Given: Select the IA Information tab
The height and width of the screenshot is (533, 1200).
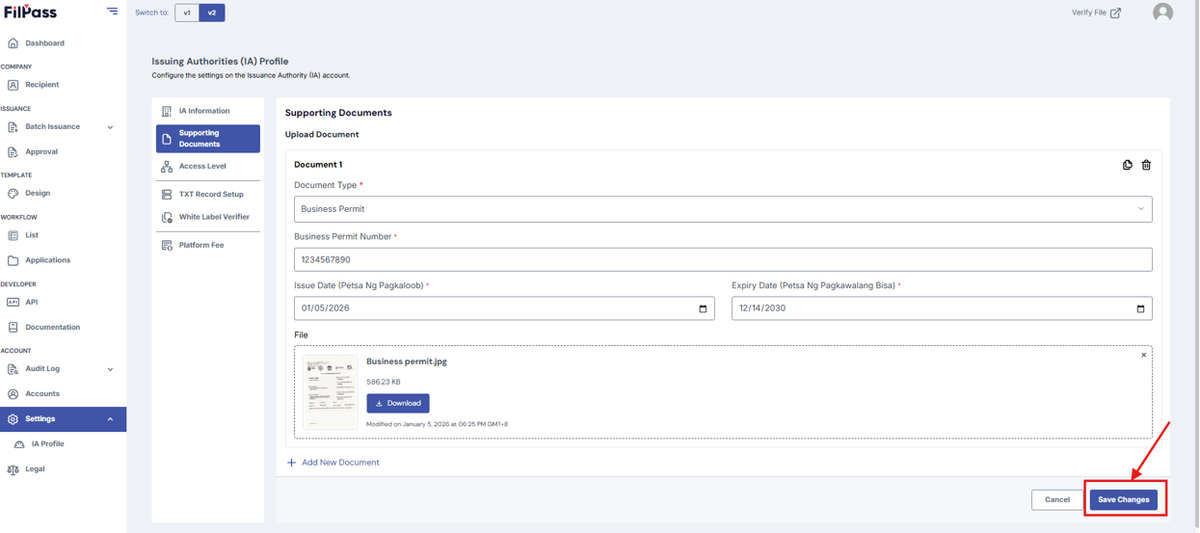Looking at the screenshot, I should (208, 111).
